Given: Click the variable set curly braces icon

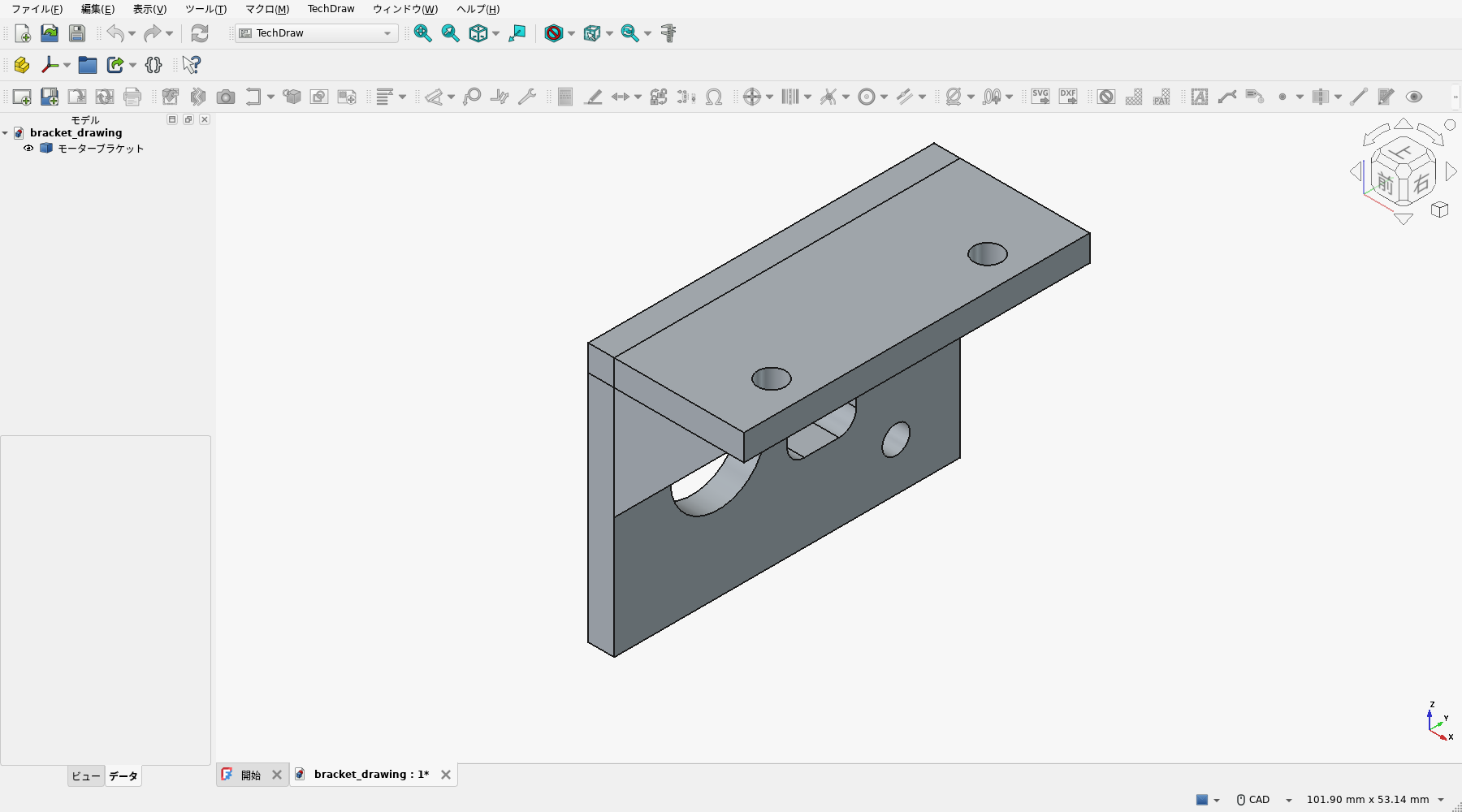Looking at the screenshot, I should point(154,65).
